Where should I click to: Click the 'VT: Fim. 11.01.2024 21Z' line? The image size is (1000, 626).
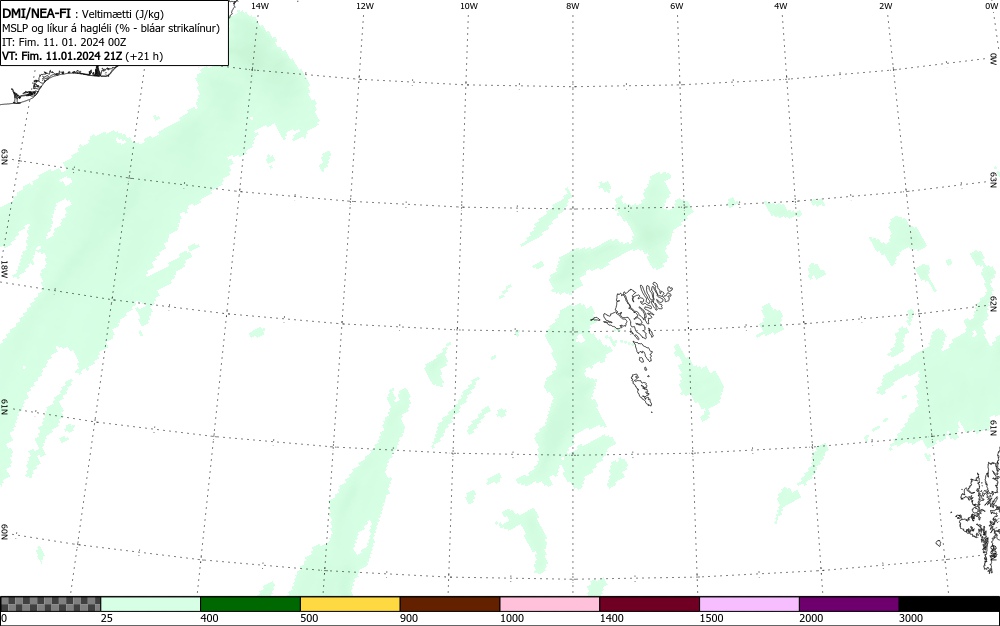[x=82, y=56]
